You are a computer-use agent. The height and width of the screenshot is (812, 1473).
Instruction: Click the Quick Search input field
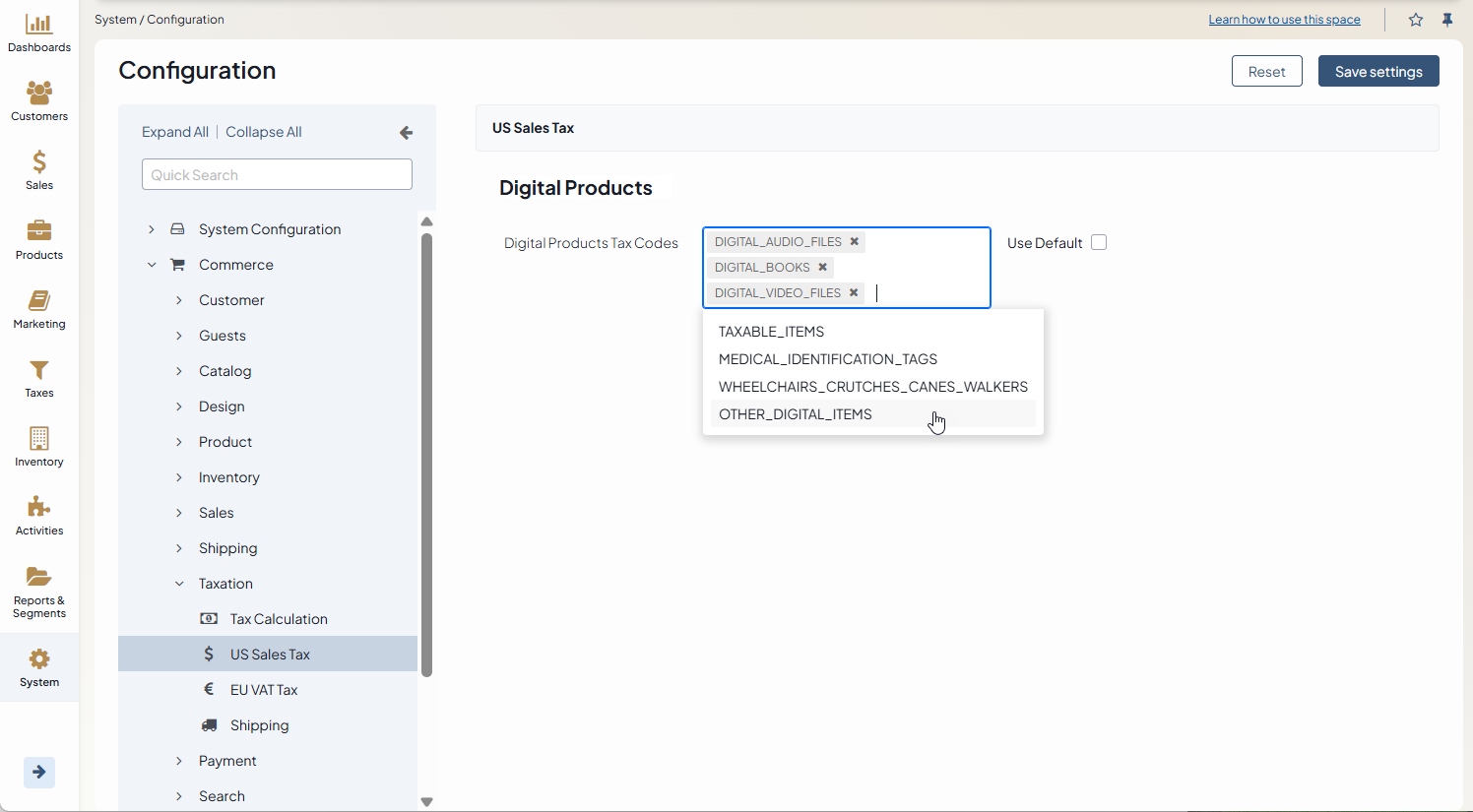277,174
